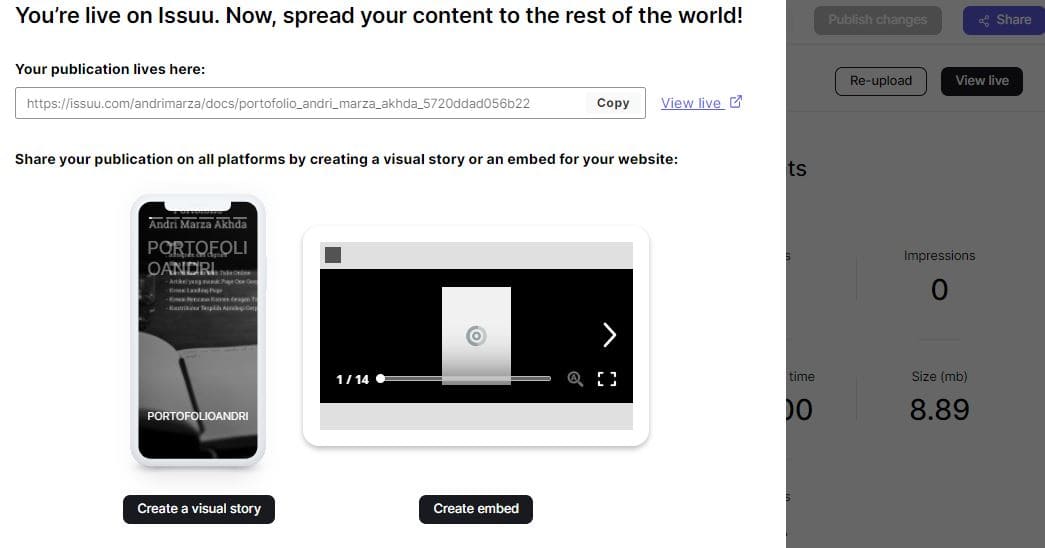The height and width of the screenshot is (548, 1045).
Task: Click View live button in background page
Action: 982,81
